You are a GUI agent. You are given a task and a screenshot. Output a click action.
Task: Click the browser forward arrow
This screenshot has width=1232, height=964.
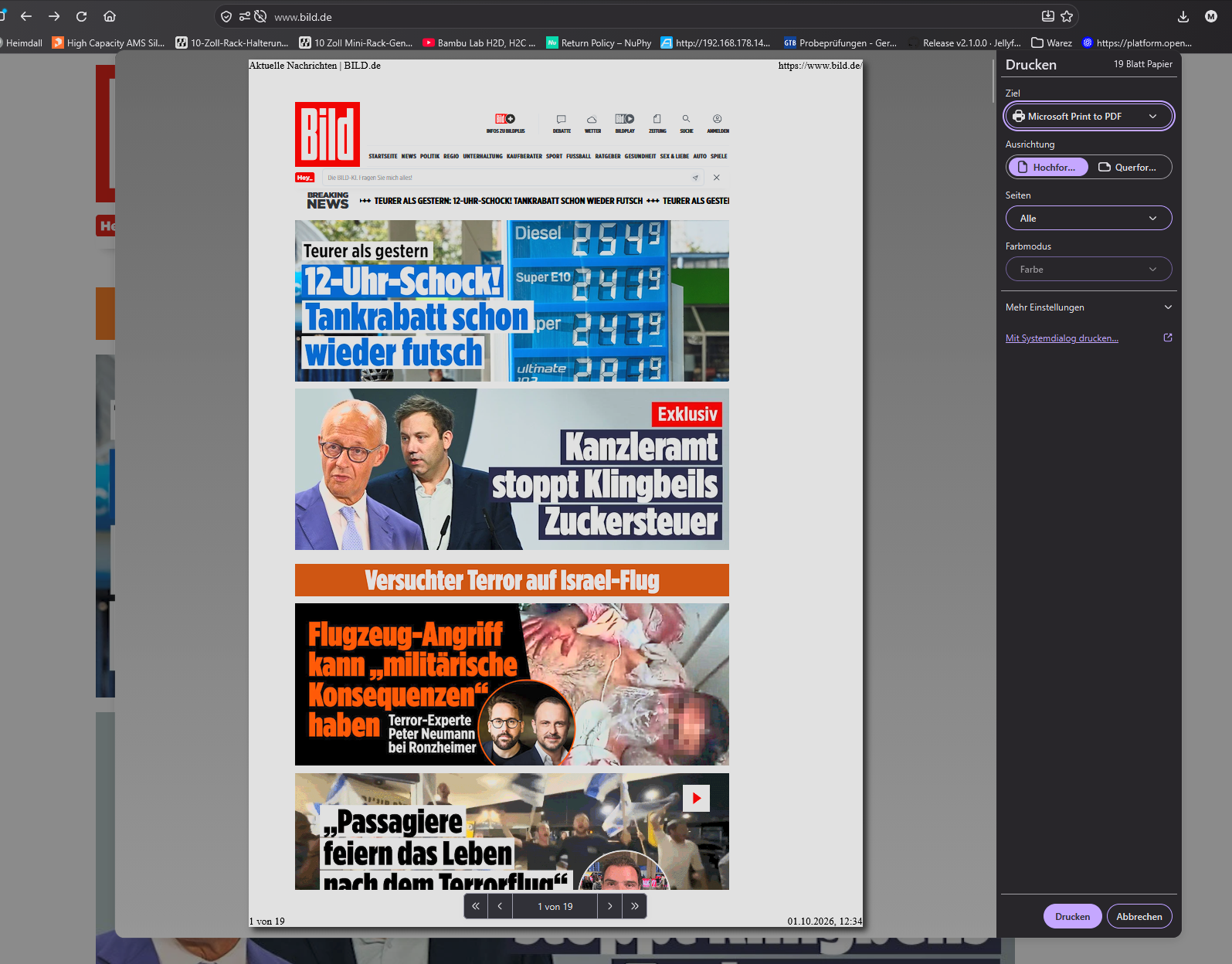click(54, 16)
